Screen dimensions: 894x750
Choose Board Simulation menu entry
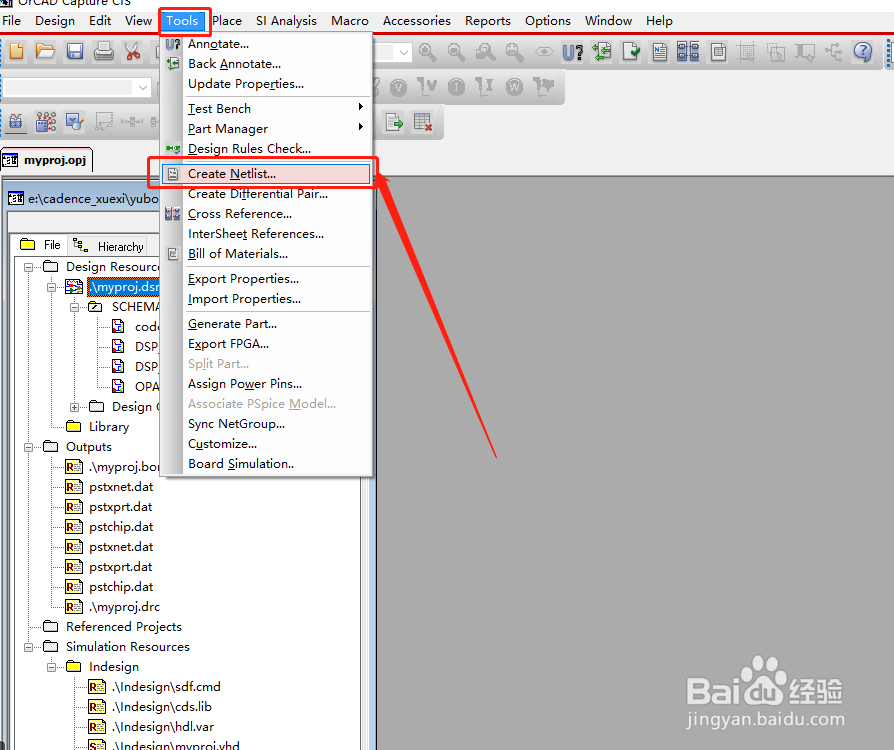(266, 463)
